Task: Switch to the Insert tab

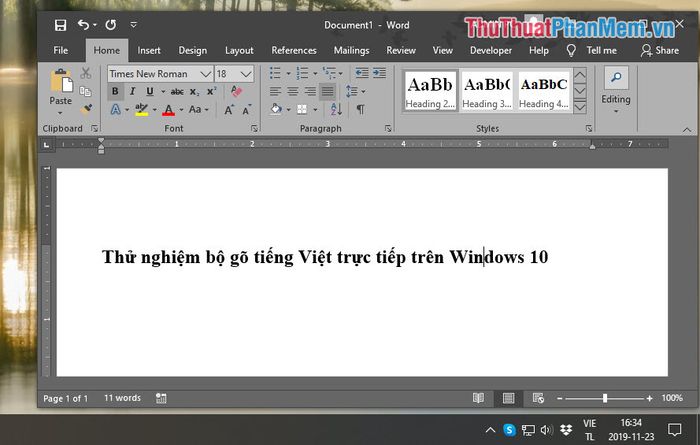Action: pyautogui.click(x=149, y=50)
